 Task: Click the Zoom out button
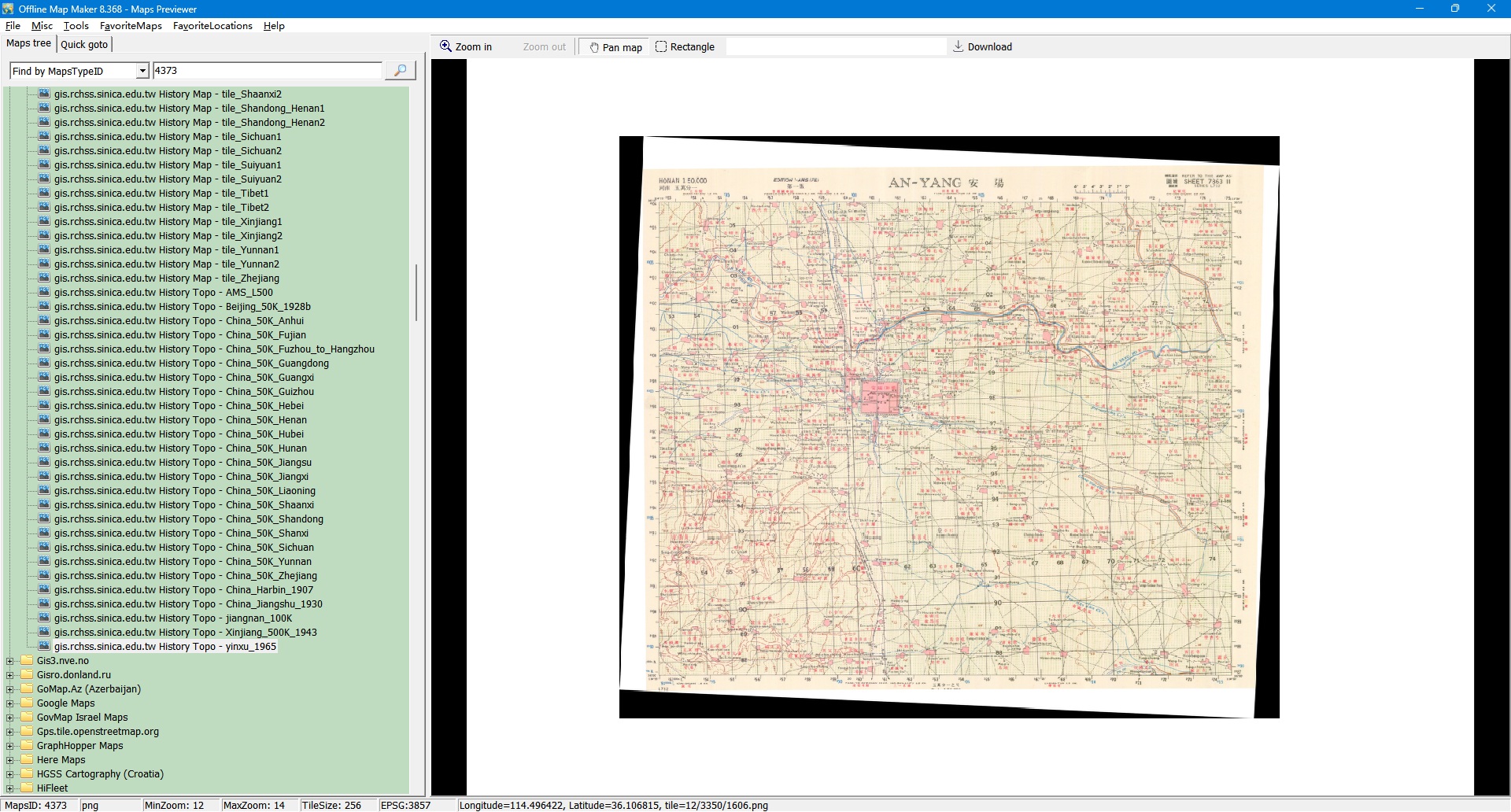pyautogui.click(x=544, y=47)
